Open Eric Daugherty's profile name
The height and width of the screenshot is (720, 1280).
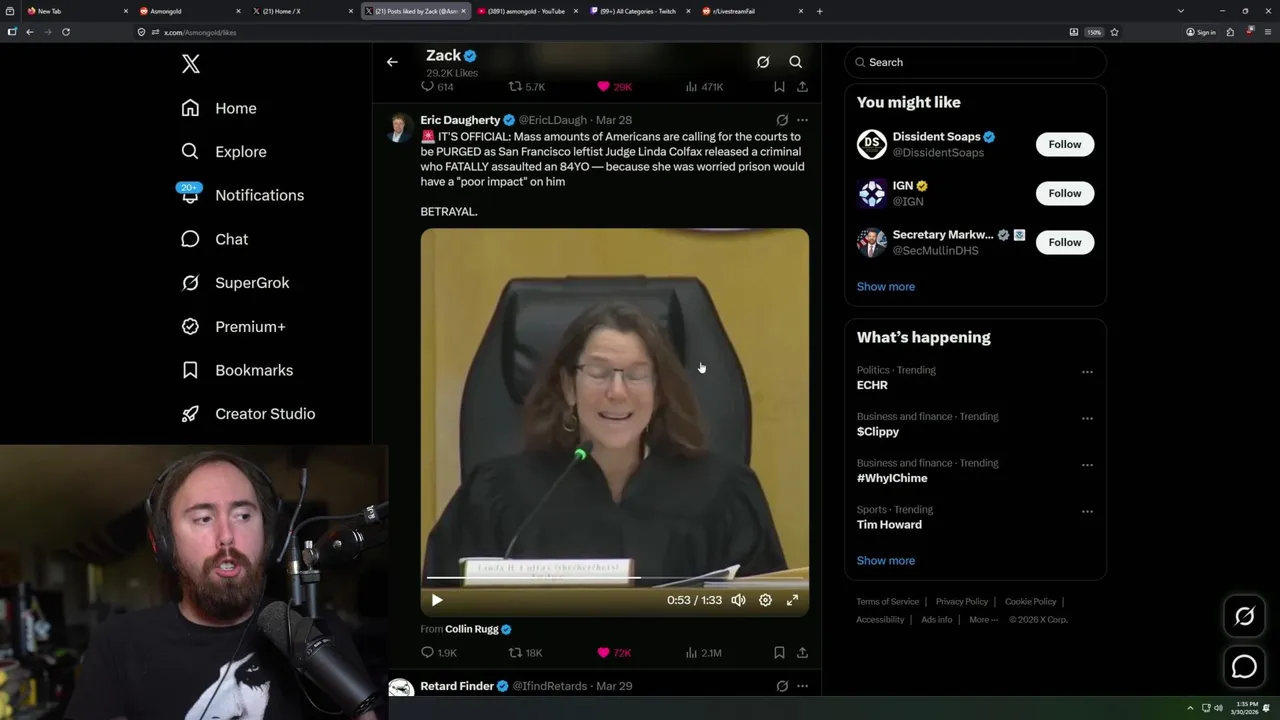(x=460, y=120)
